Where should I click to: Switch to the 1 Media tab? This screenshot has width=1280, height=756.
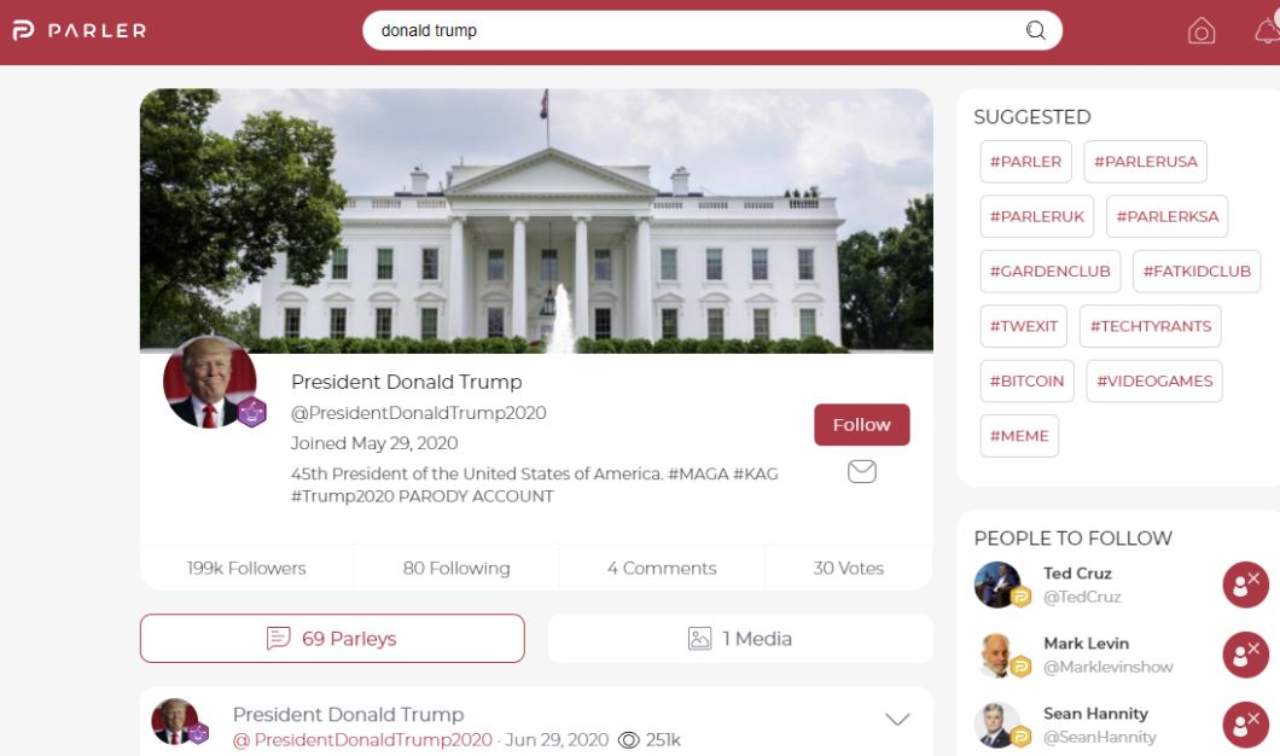[x=740, y=638]
